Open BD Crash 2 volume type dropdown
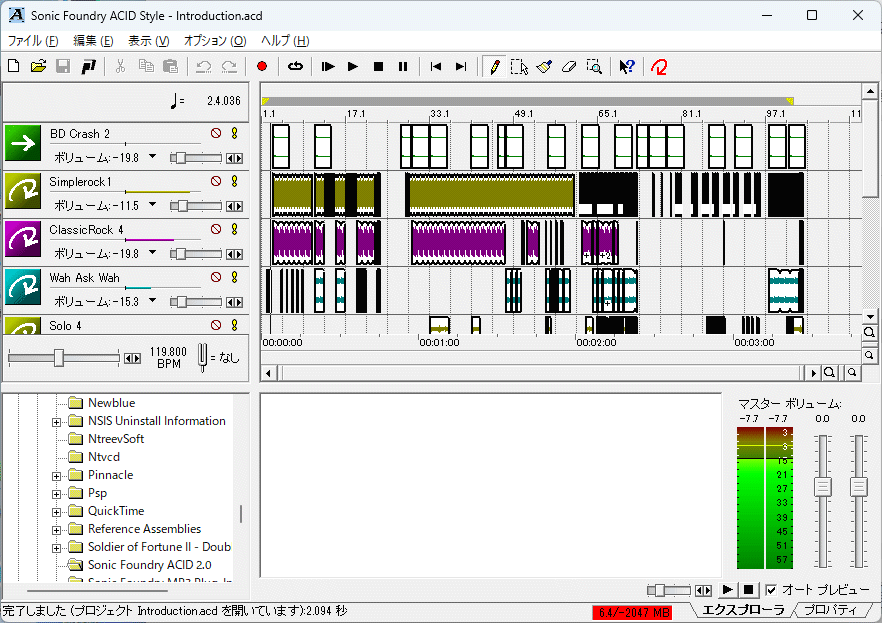The width and height of the screenshot is (882, 623). tap(152, 156)
